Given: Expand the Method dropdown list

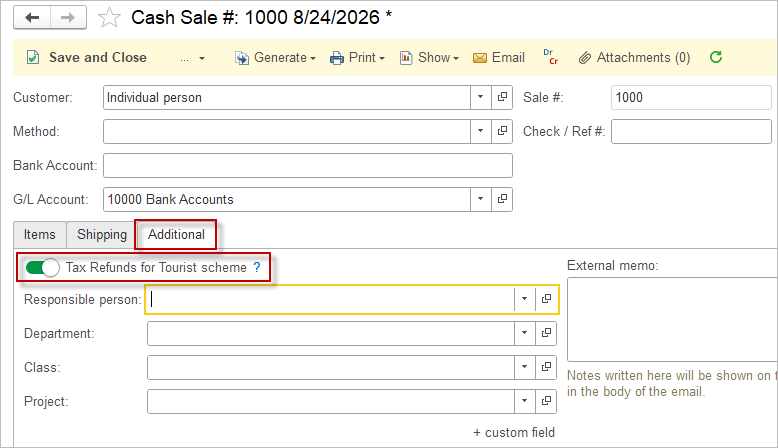Looking at the screenshot, I should pyautogui.click(x=480, y=131).
